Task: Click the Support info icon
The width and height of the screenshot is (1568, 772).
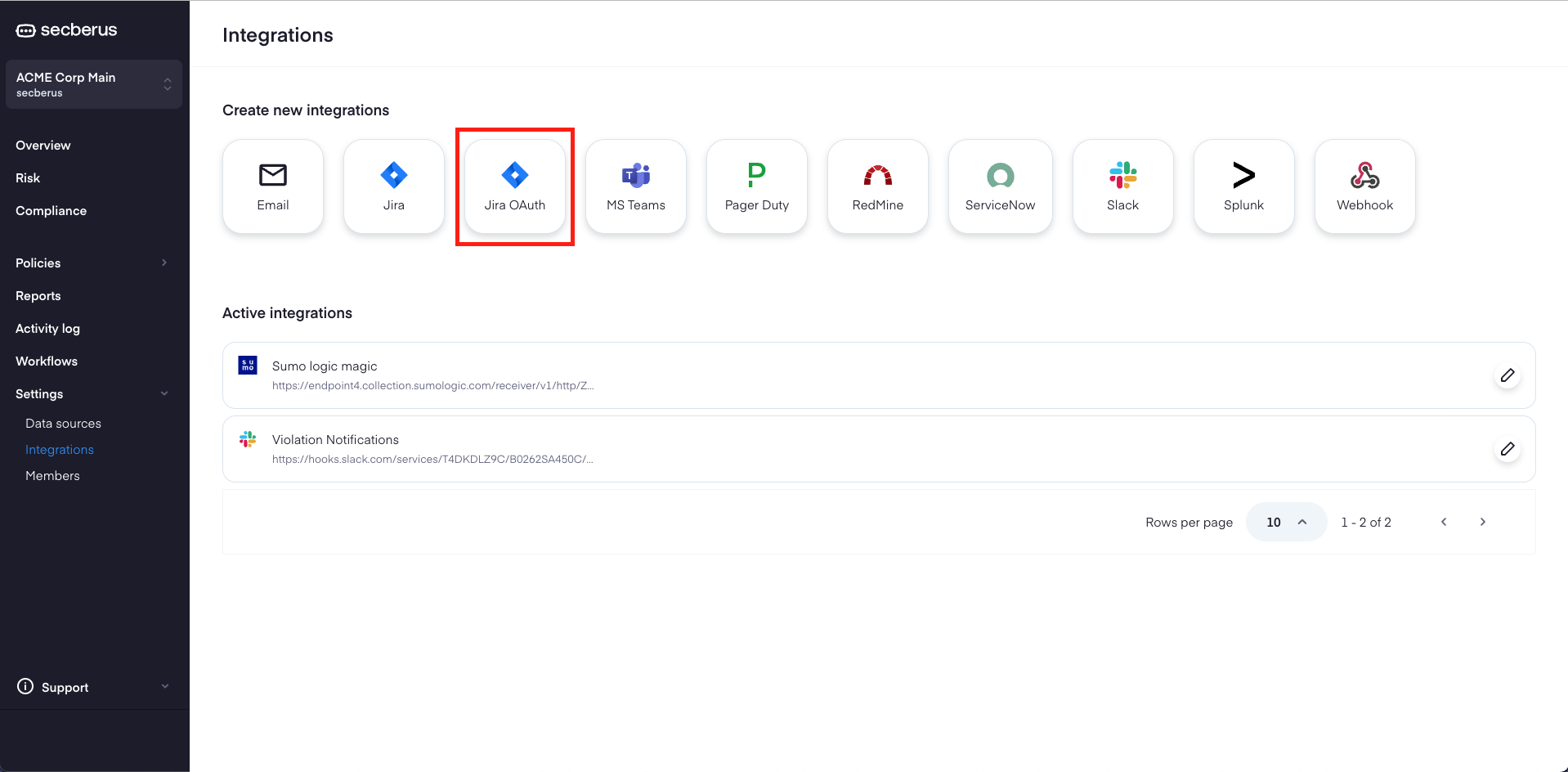Action: point(25,686)
